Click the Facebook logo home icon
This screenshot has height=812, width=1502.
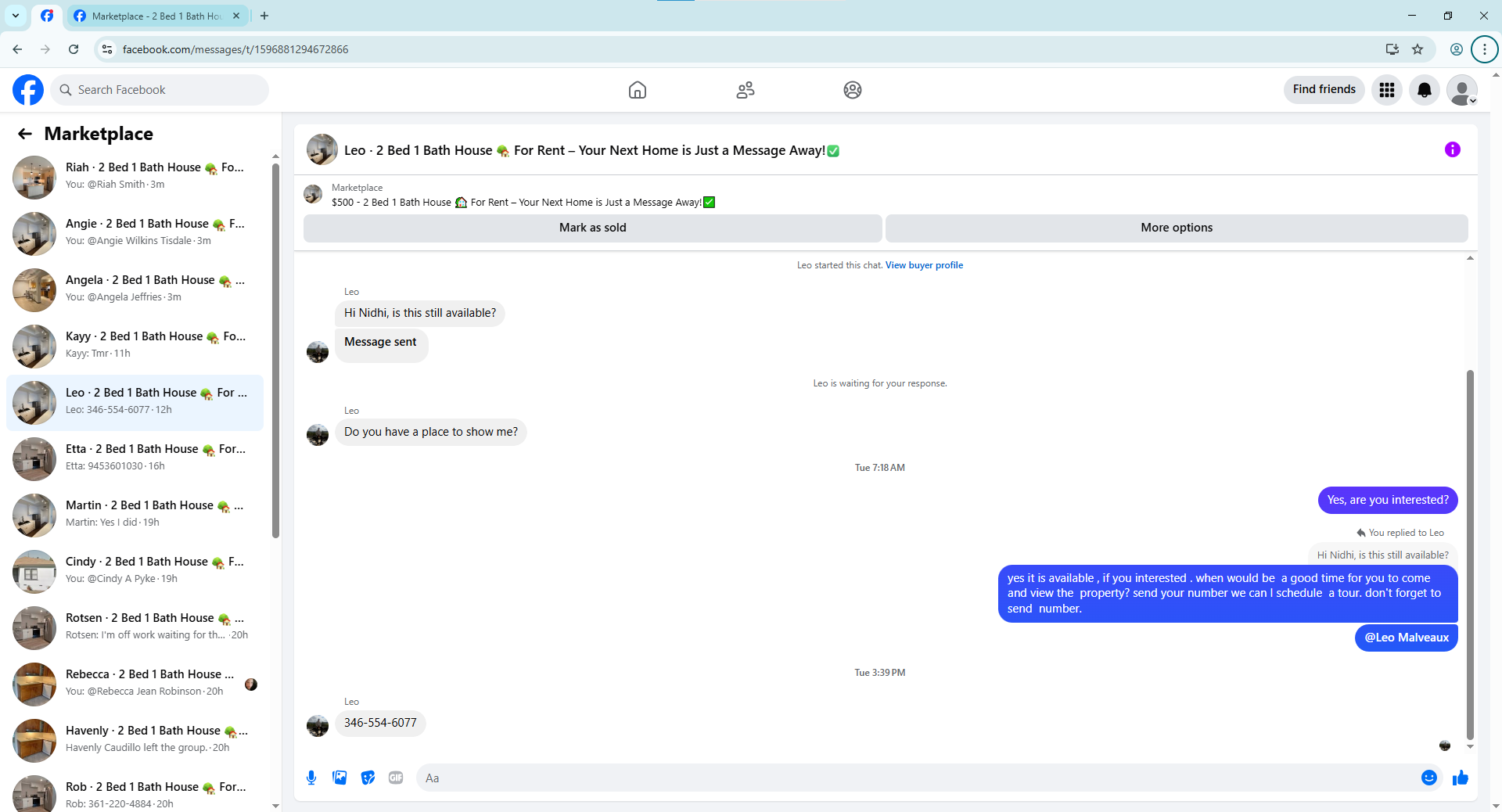coord(28,90)
